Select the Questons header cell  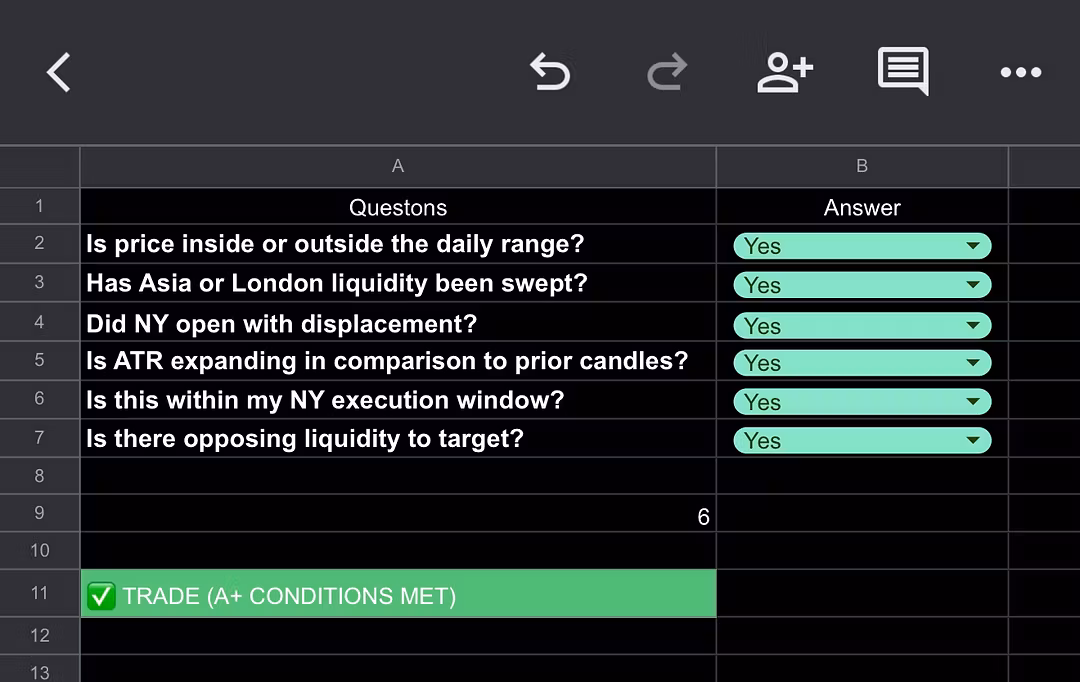[398, 208]
